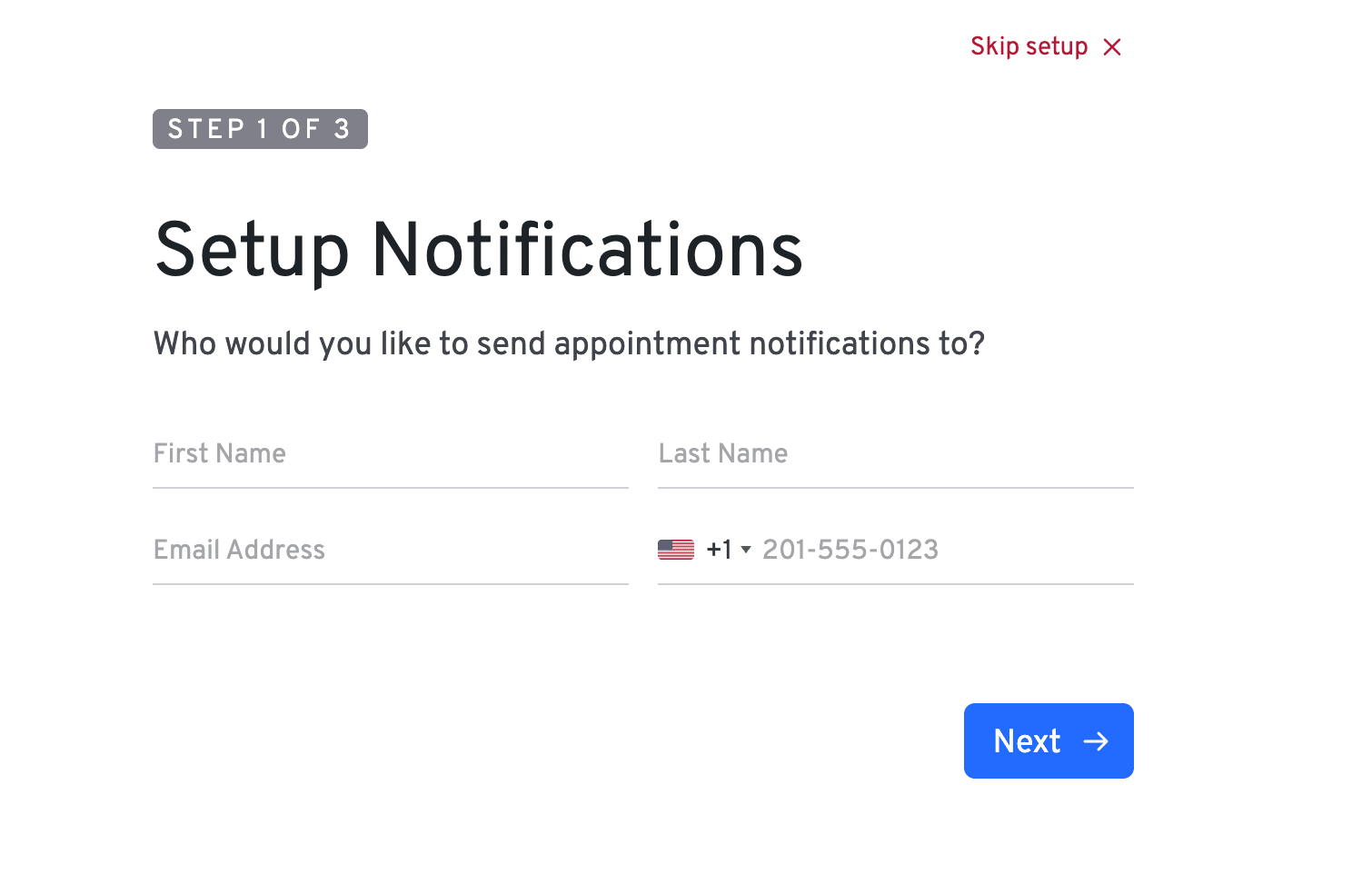Image resolution: width=1372 pixels, height=874 pixels.
Task: Click the X dismiss icon for the setup flow
Action: tap(1113, 46)
